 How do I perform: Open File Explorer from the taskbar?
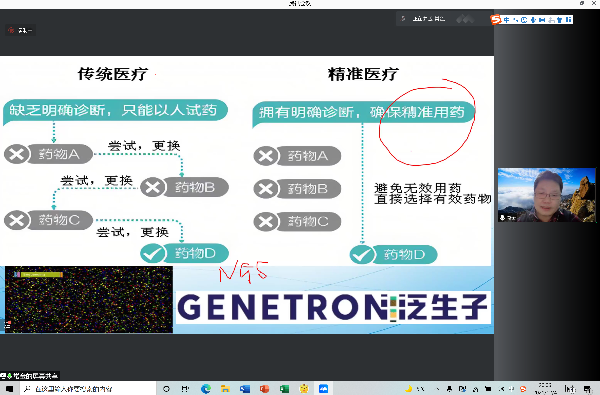[x=225, y=389]
